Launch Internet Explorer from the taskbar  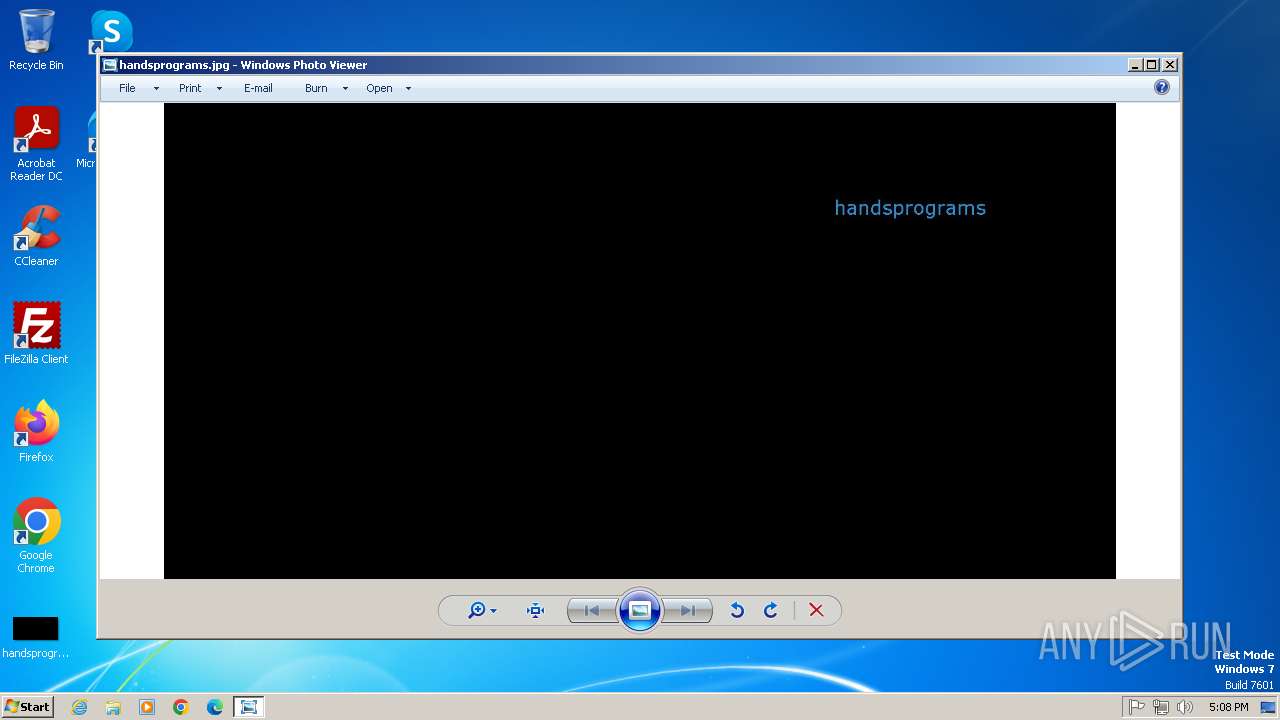pyautogui.click(x=79, y=707)
